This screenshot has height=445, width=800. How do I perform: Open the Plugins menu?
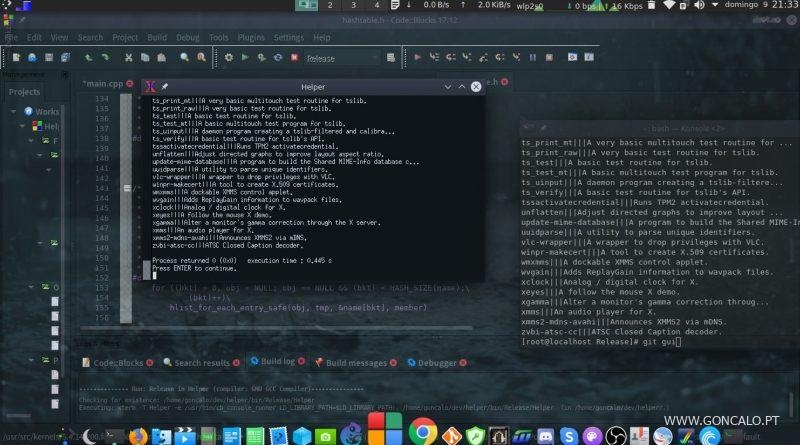pyautogui.click(x=251, y=37)
